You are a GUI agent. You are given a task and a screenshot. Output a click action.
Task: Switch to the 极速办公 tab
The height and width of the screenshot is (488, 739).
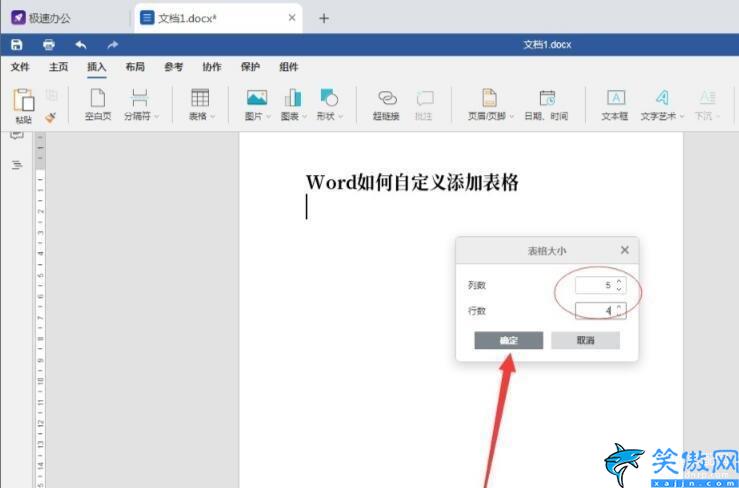click(49, 18)
